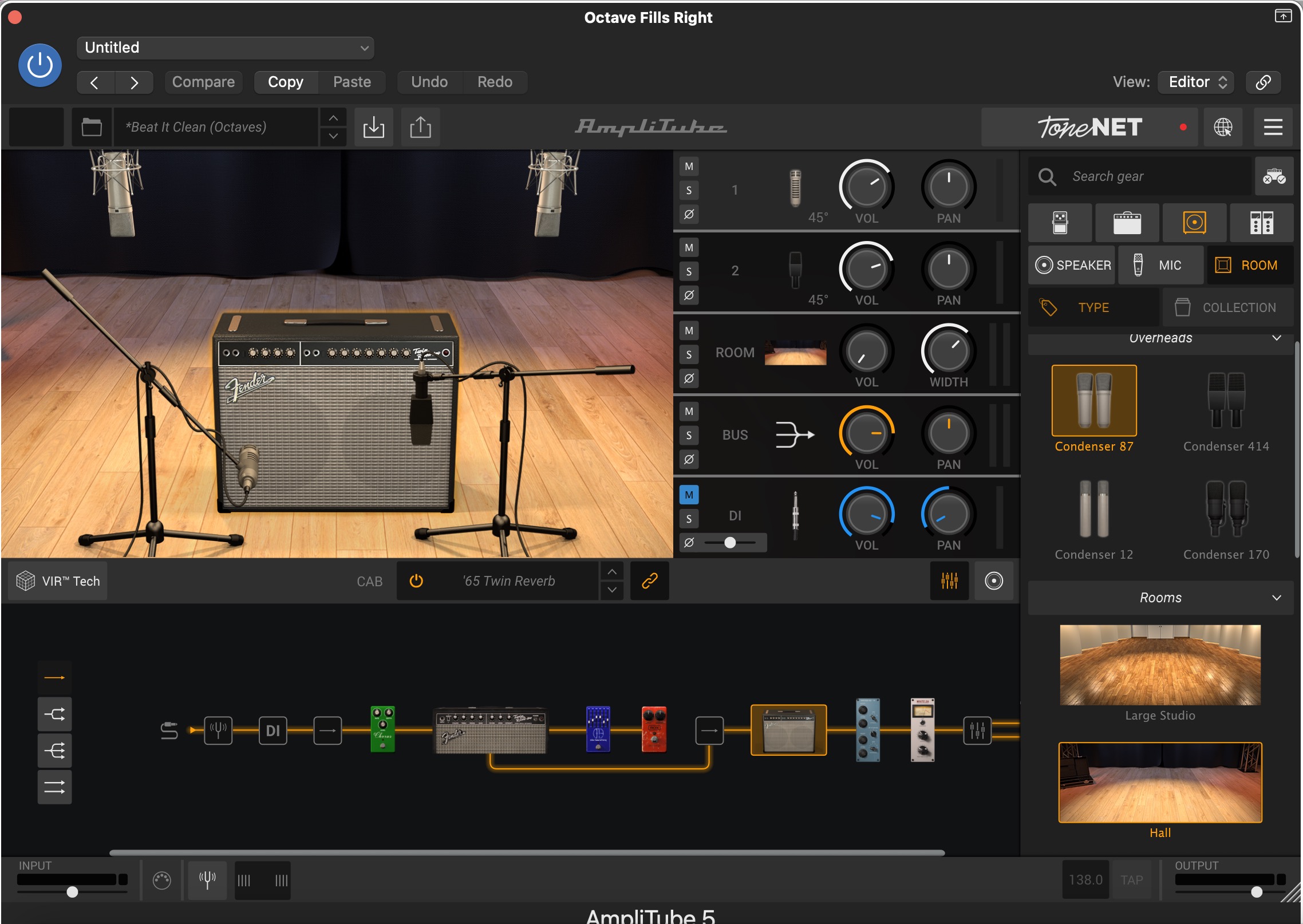Adjust the INPUT level slider

pos(72,892)
